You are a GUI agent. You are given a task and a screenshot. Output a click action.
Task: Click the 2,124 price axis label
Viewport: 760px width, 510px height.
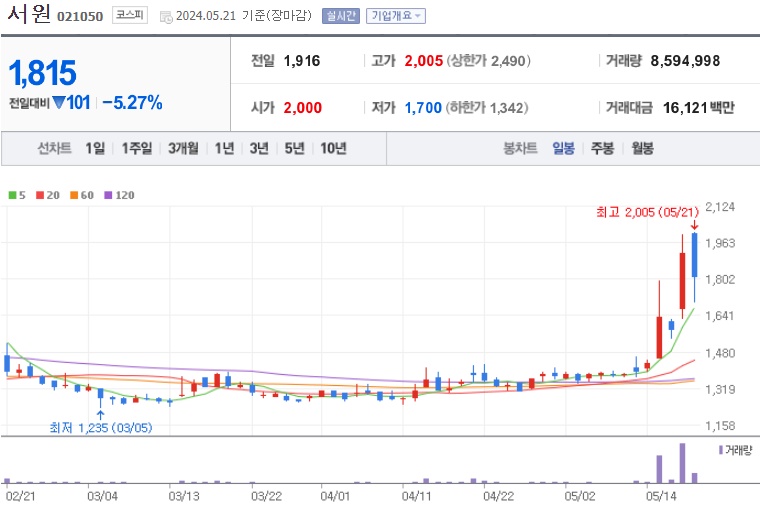pyautogui.click(x=720, y=207)
